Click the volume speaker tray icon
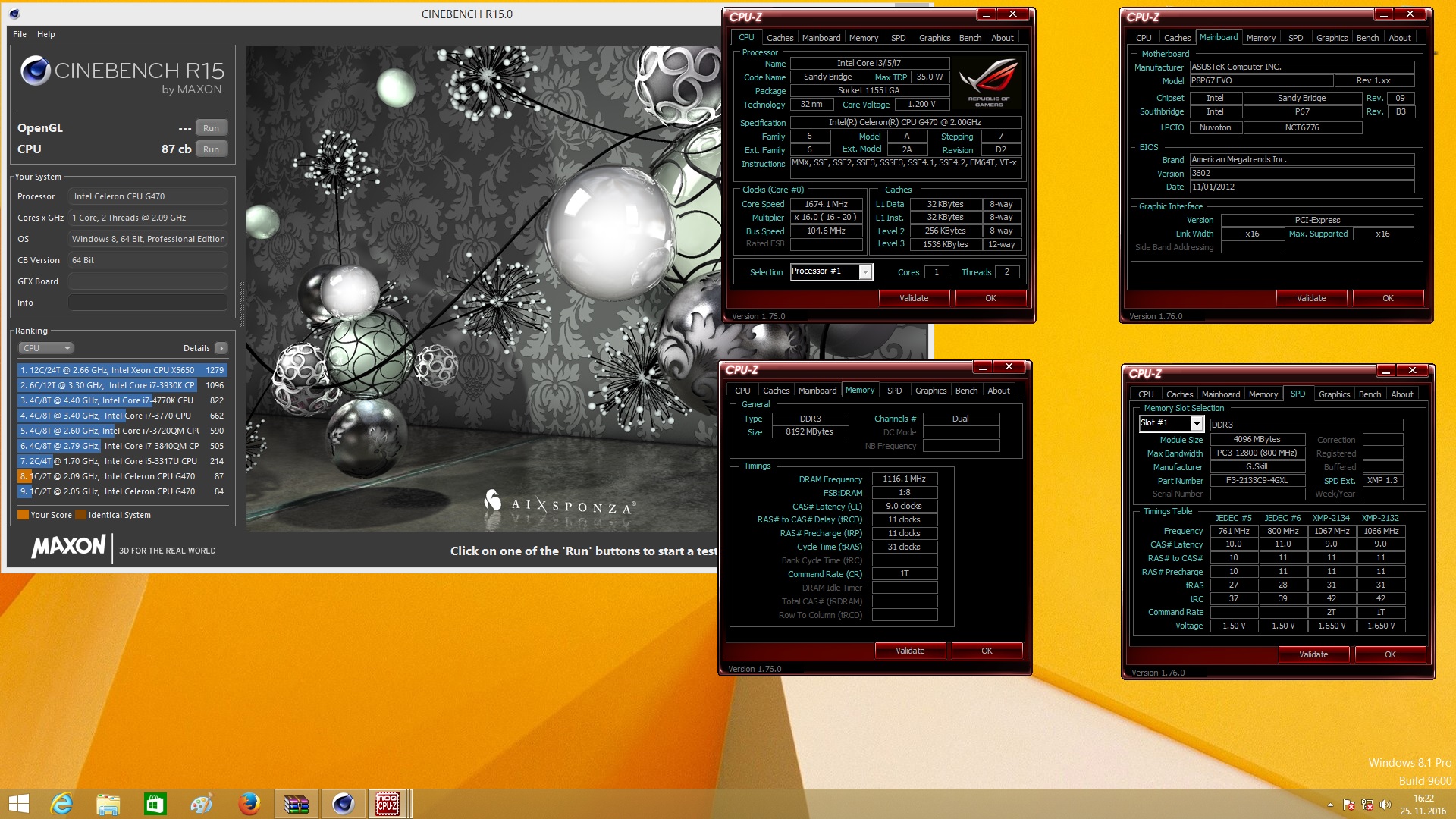 coord(1385,805)
